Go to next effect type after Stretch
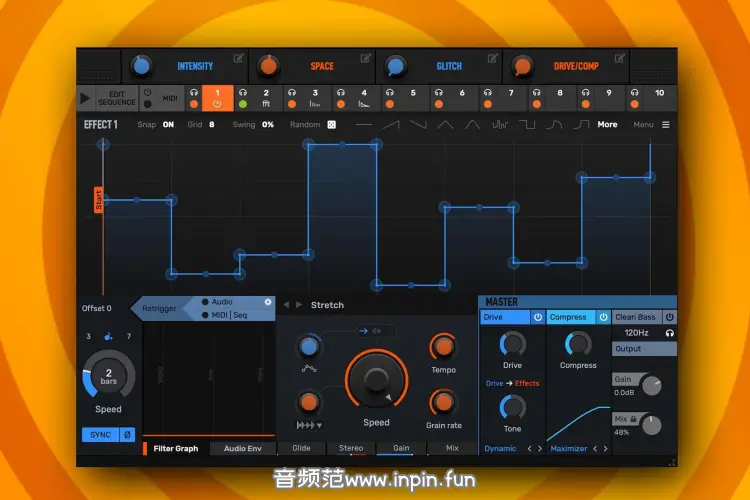Image resolution: width=750 pixels, height=500 pixels. [299, 305]
